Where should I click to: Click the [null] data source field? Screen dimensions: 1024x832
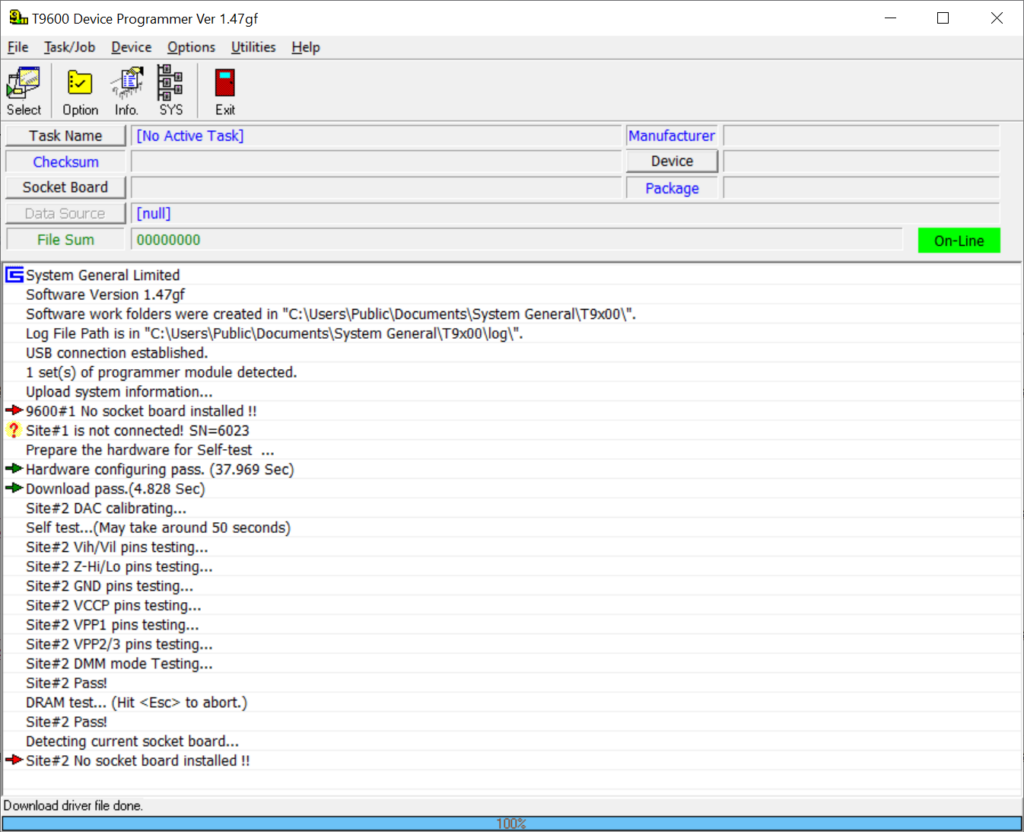tap(566, 214)
